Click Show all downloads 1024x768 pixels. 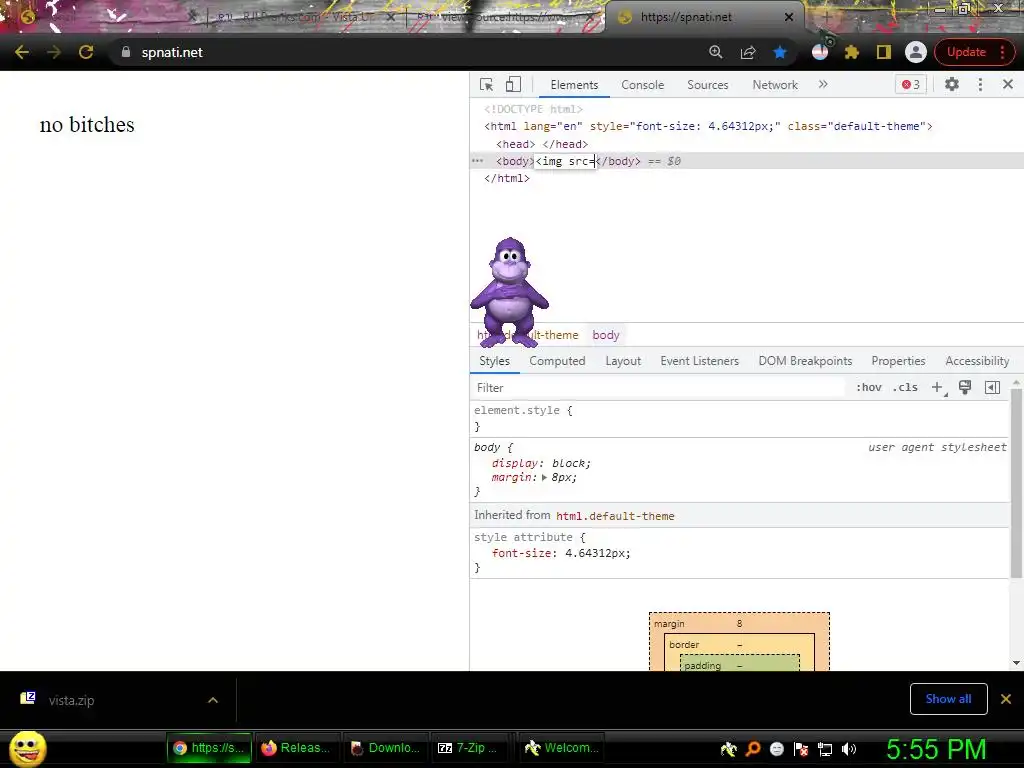point(948,699)
